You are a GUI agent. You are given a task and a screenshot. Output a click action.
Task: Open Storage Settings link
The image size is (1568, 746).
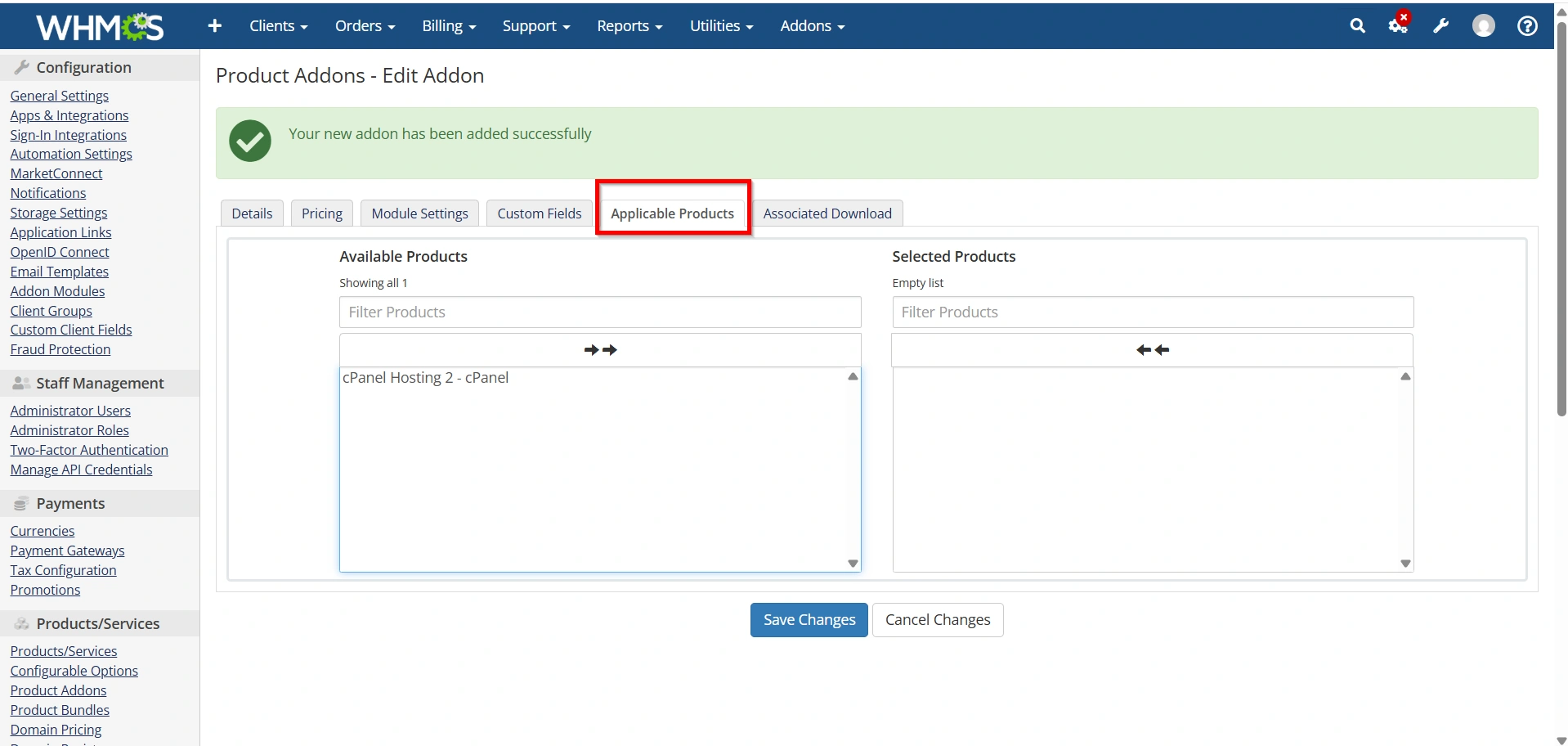(x=59, y=213)
